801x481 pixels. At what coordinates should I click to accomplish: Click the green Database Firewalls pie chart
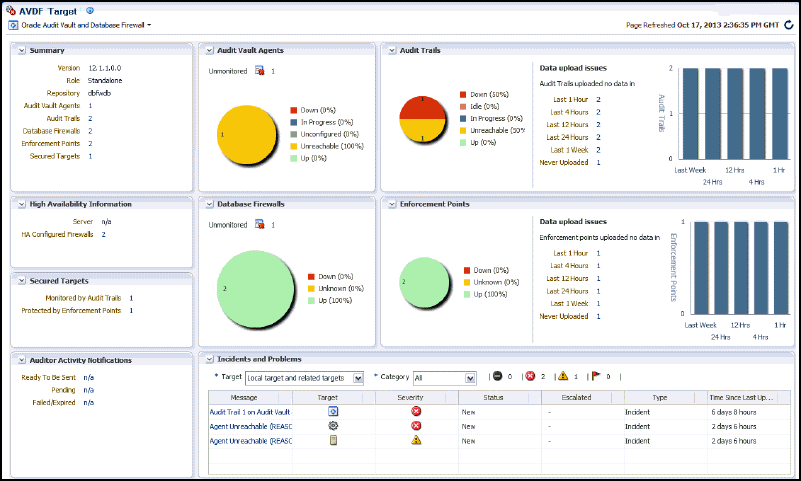click(256, 289)
